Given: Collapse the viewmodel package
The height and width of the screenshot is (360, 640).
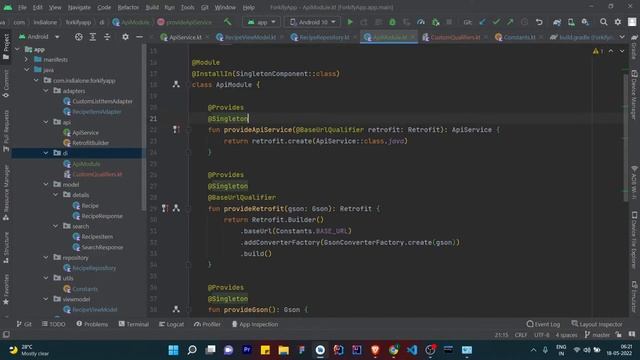Looking at the screenshot, I should coord(46,299).
